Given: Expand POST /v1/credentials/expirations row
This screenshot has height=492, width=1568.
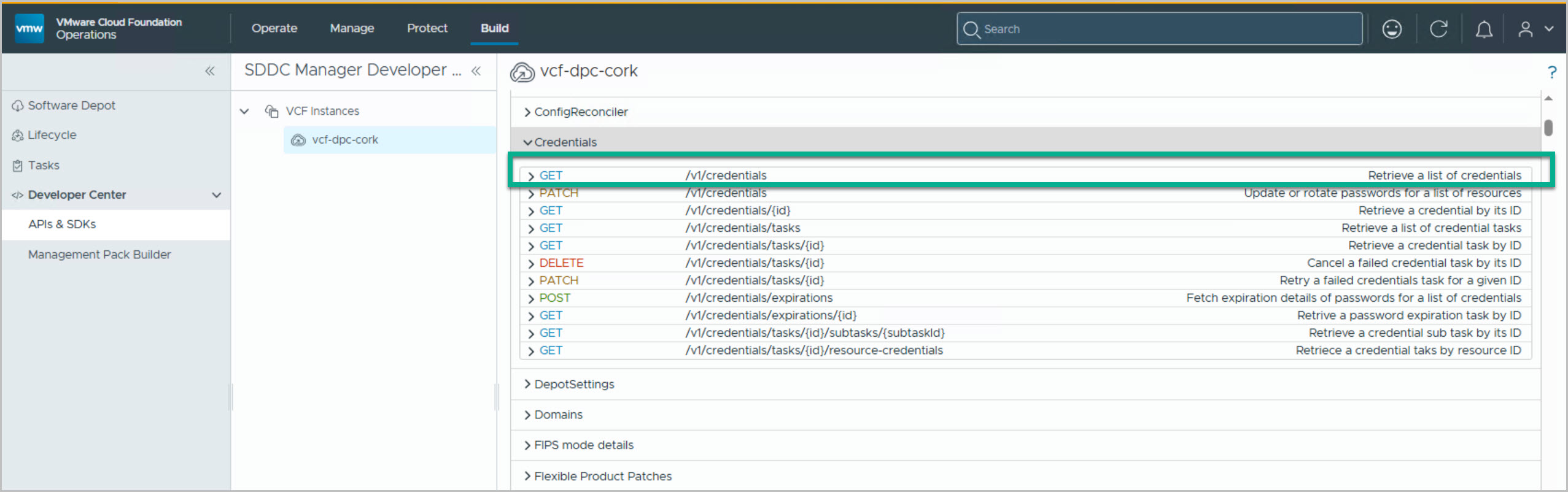Looking at the screenshot, I should (531, 299).
